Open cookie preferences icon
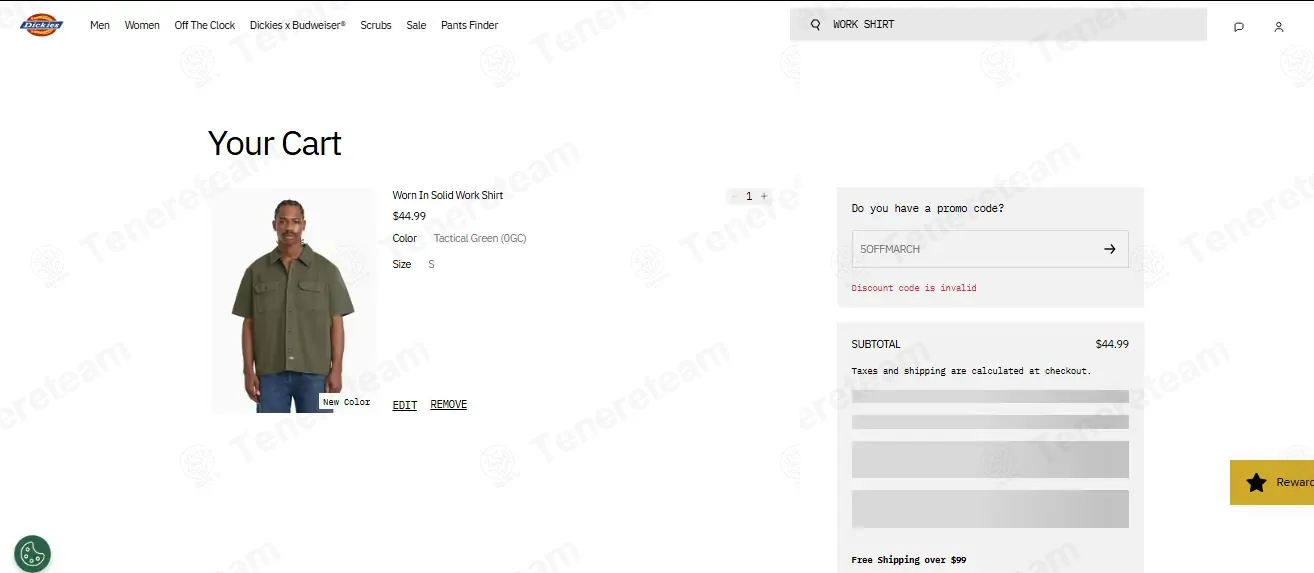The width and height of the screenshot is (1314, 573). coord(33,553)
